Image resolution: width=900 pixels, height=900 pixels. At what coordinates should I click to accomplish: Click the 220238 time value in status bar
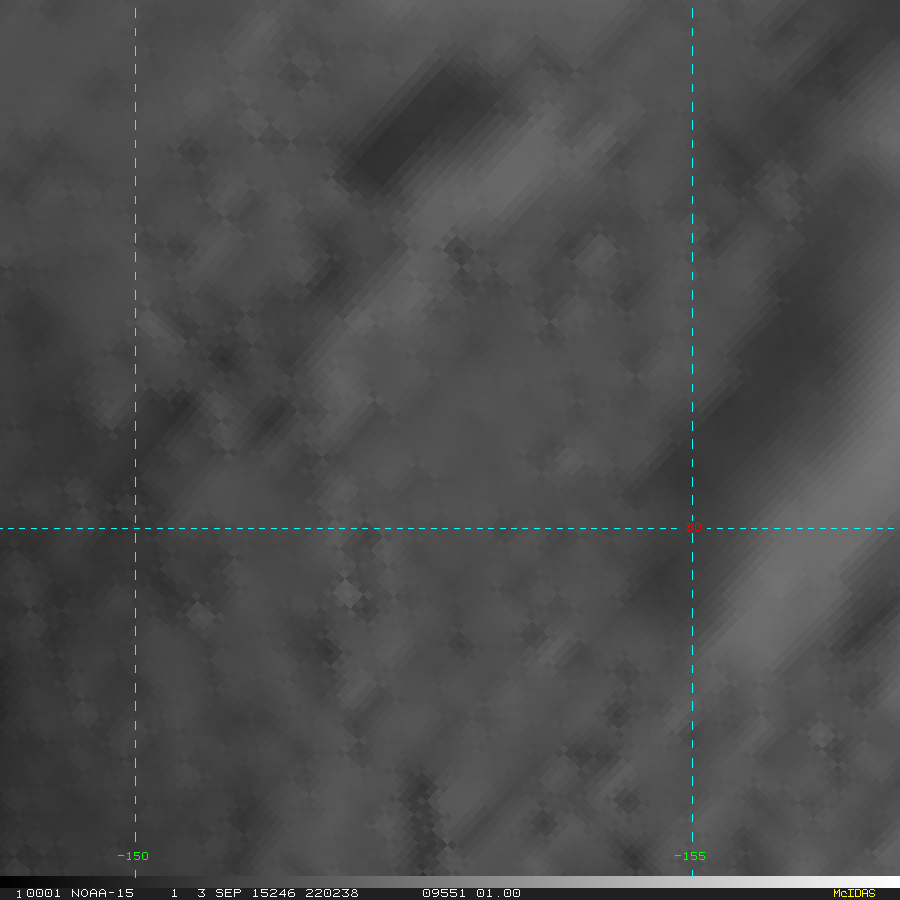tap(332, 893)
